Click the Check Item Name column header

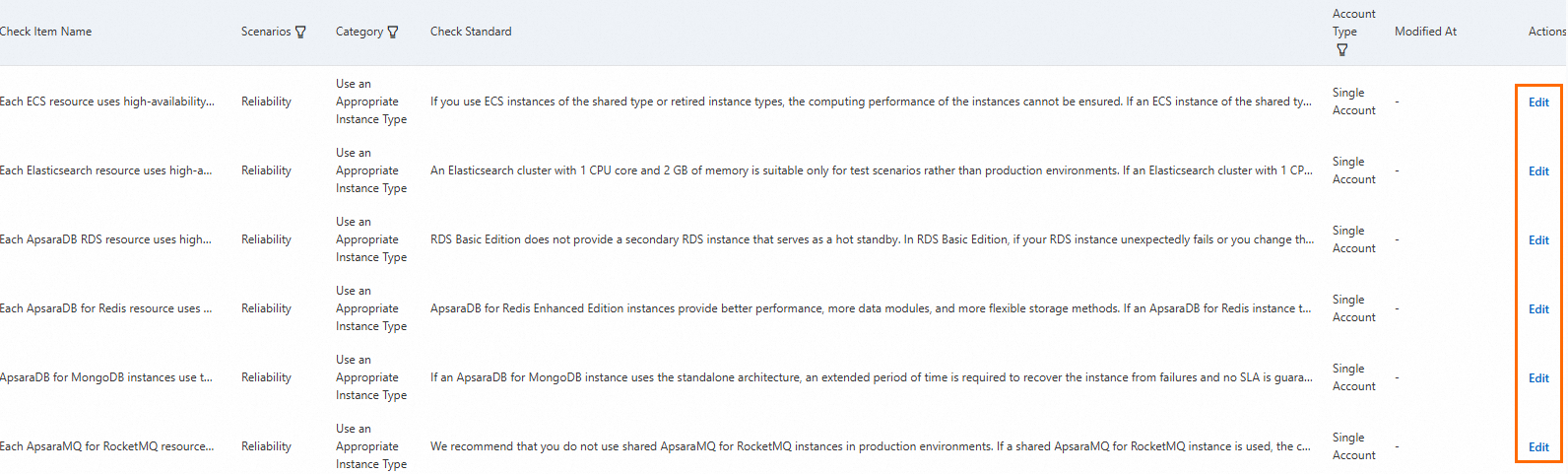(x=45, y=32)
